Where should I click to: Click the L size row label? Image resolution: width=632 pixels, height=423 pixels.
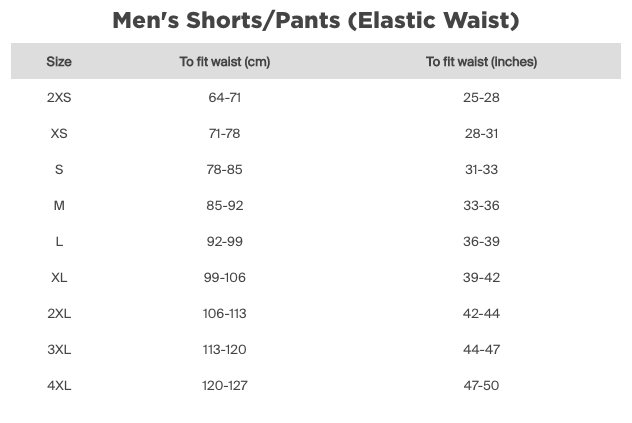click(59, 242)
